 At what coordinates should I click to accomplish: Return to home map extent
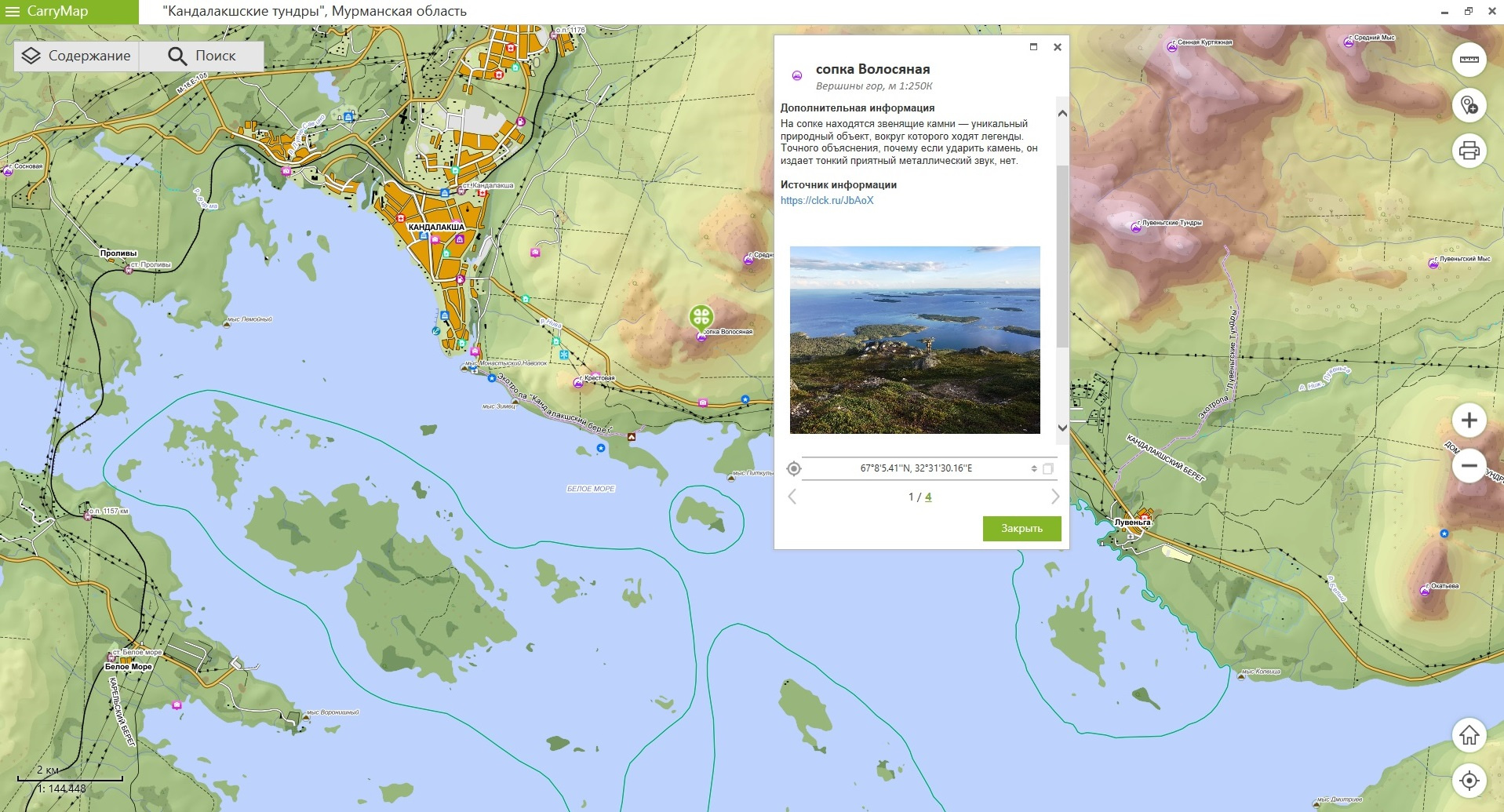pyautogui.click(x=1469, y=735)
